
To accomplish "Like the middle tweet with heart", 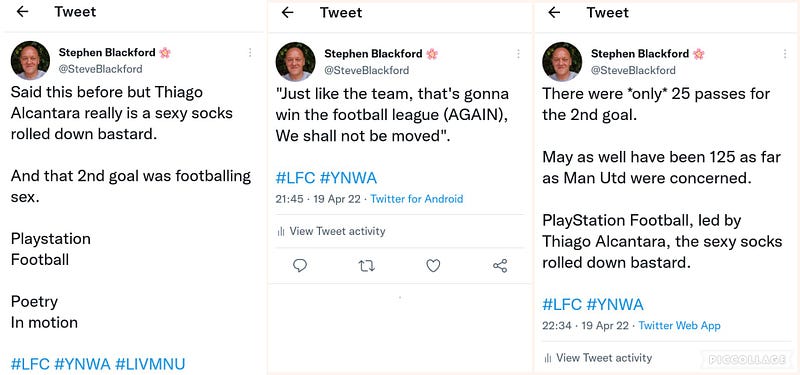I will pos(433,265).
